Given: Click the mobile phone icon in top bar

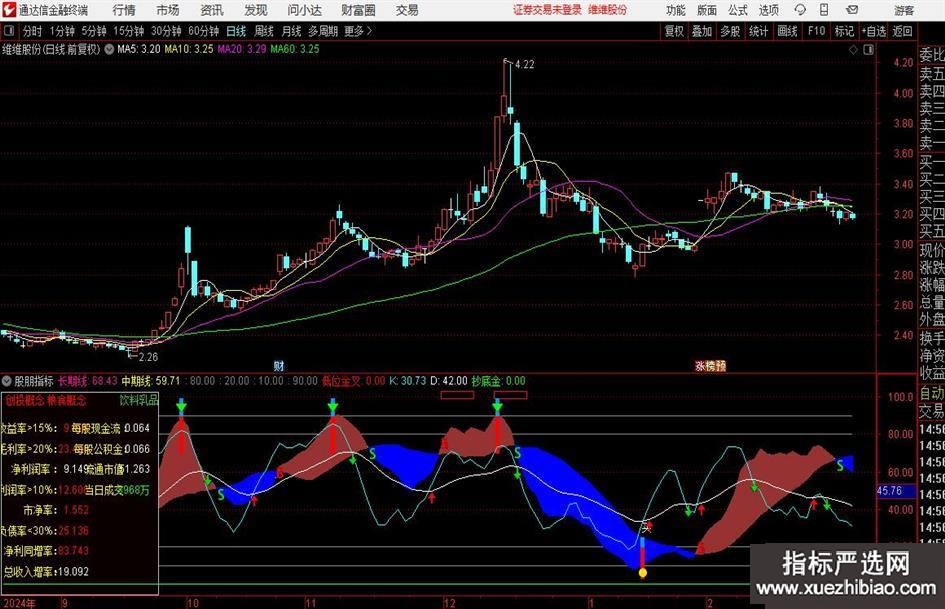Looking at the screenshot, I should (824, 10).
